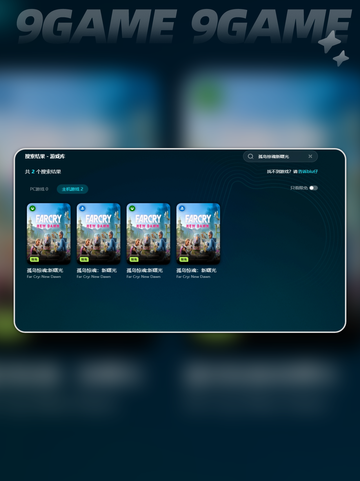Screen dimensions: 360x481
Task: Clear the search text with the X
Action: [x=310, y=156]
